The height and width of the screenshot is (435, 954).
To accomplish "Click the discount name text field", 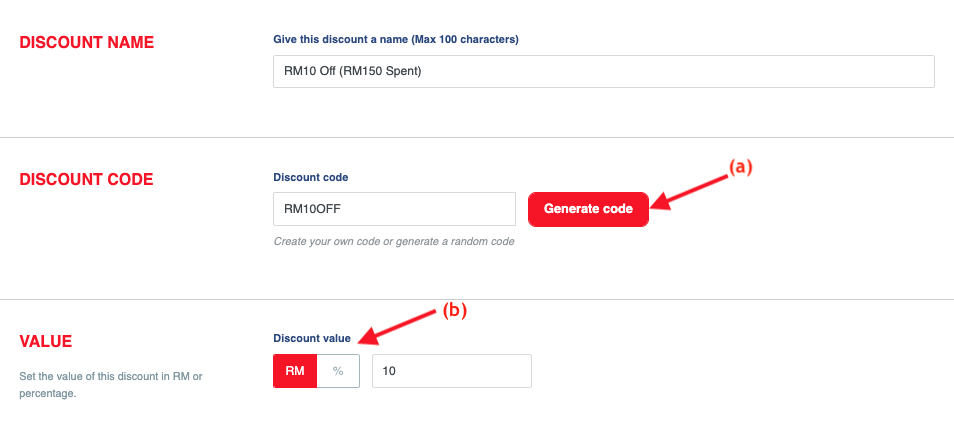I will coord(603,72).
